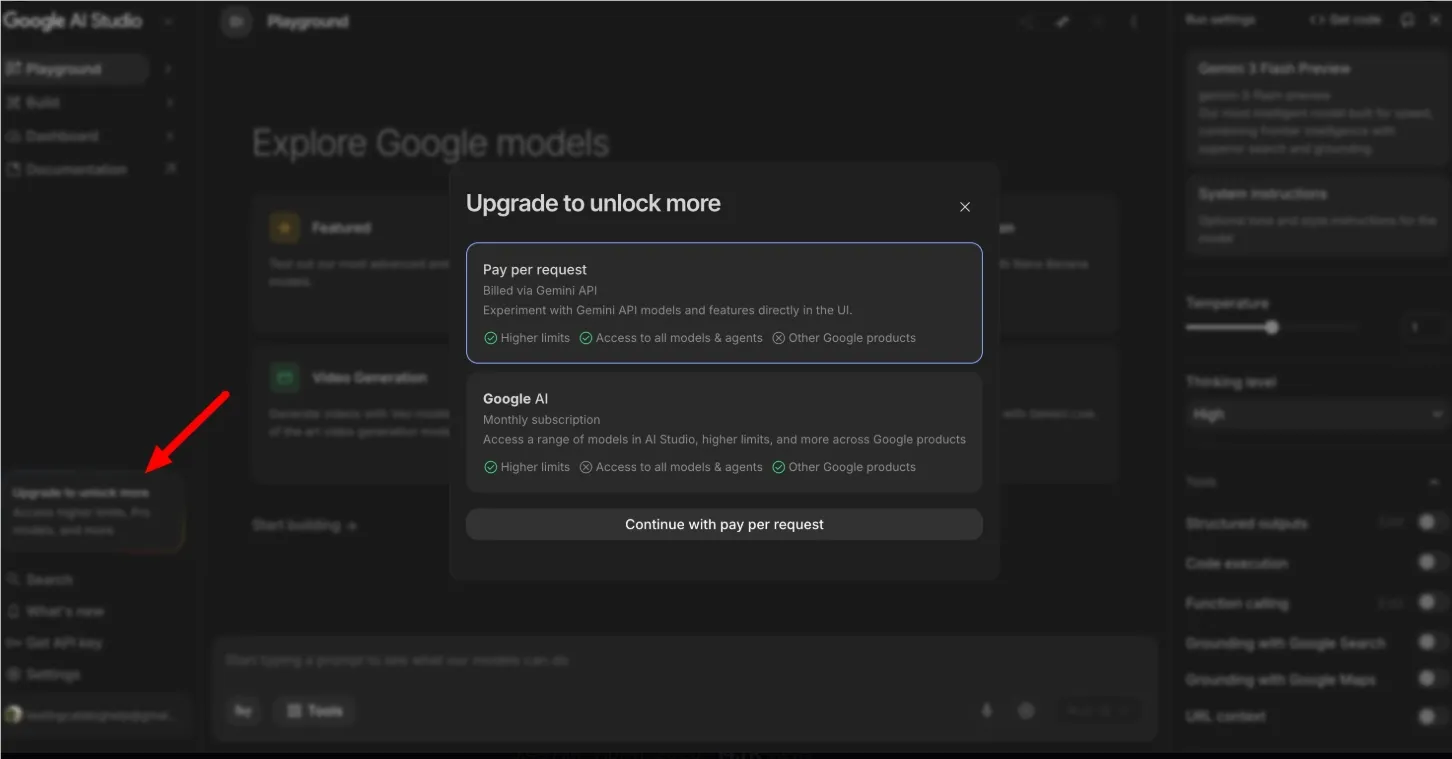Open What's new notifications
The height and width of the screenshot is (759, 1452).
[x=15, y=611]
